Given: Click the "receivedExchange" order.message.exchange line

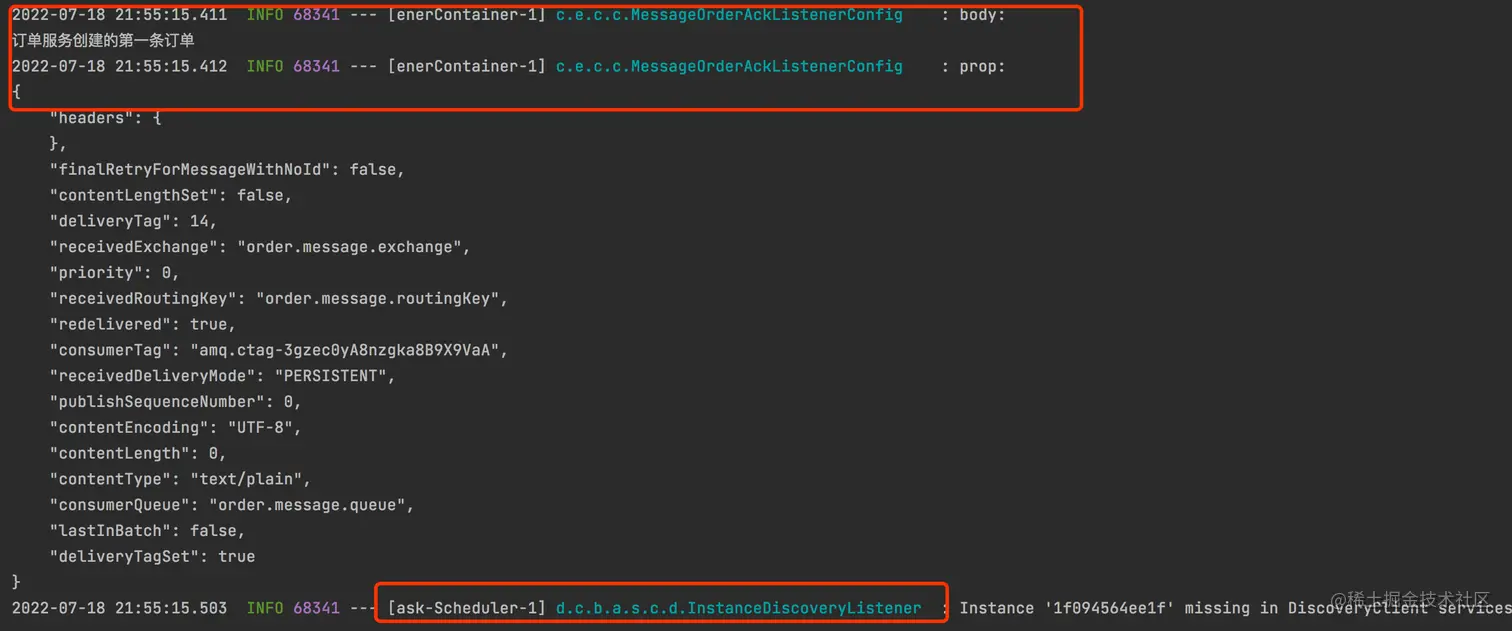Looking at the screenshot, I should [260, 247].
